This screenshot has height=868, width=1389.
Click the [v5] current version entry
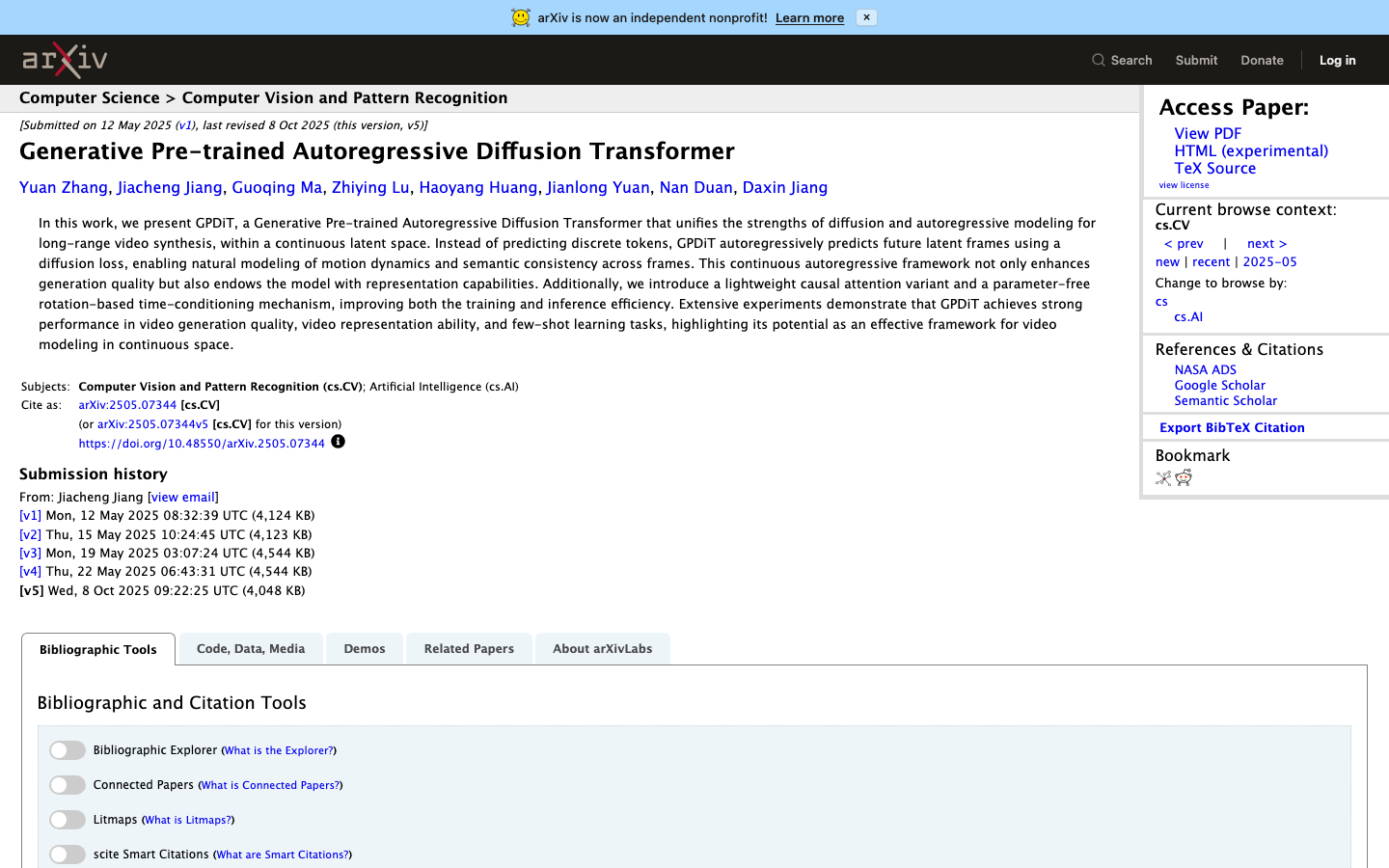32,590
